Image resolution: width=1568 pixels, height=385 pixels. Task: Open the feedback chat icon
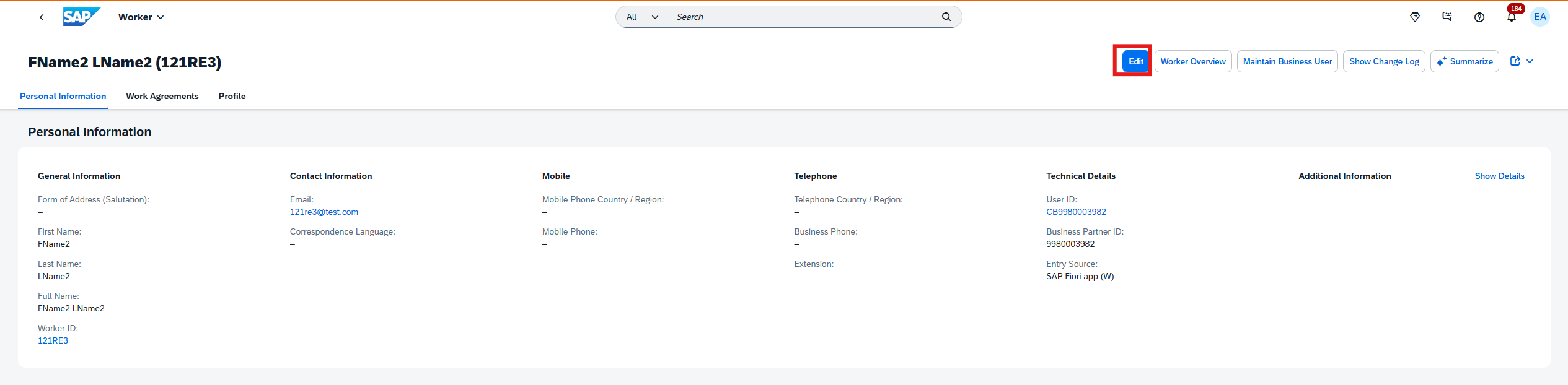[1447, 17]
